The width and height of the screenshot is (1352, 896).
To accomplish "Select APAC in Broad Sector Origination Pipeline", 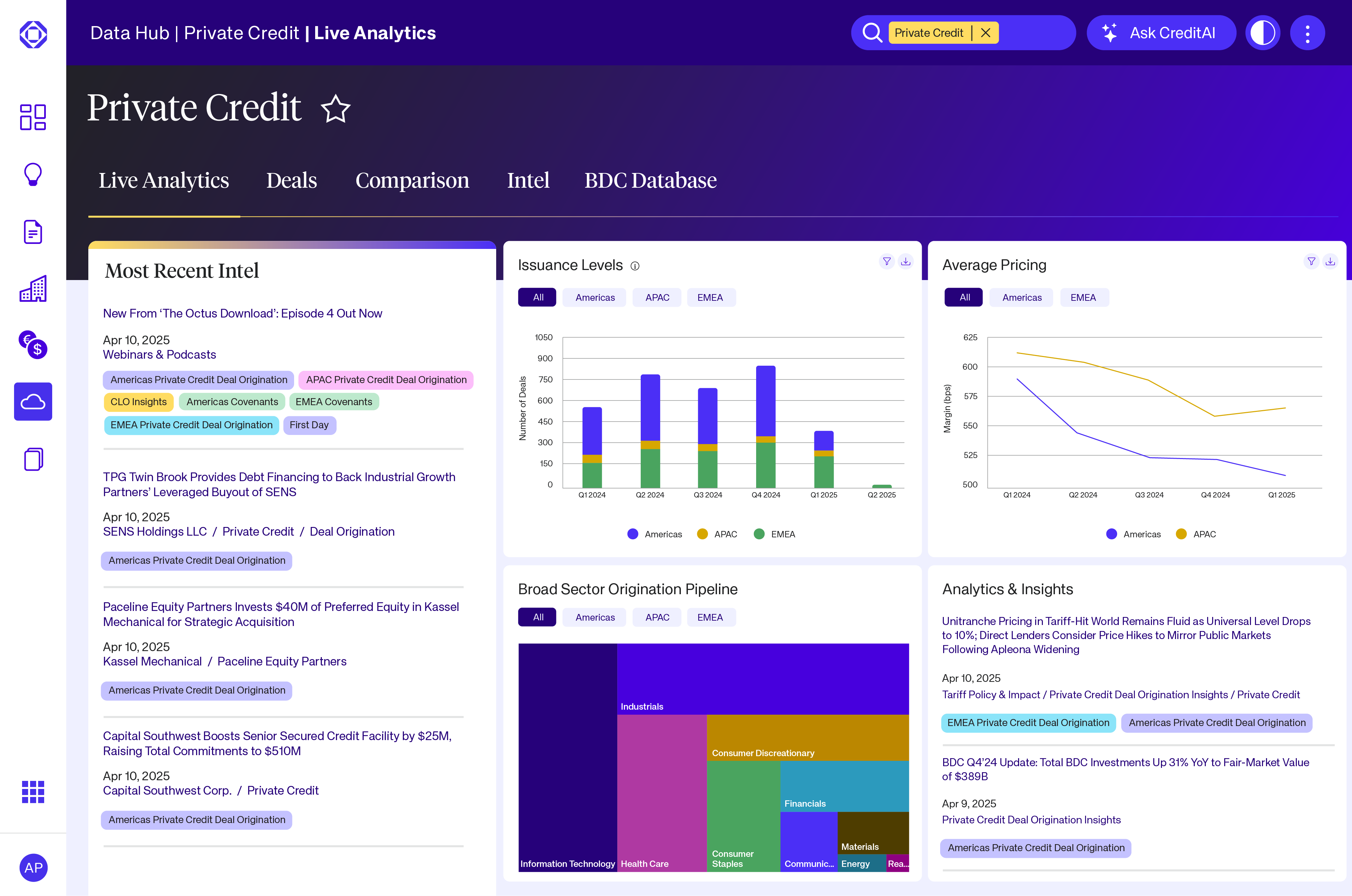I will pyautogui.click(x=656, y=617).
